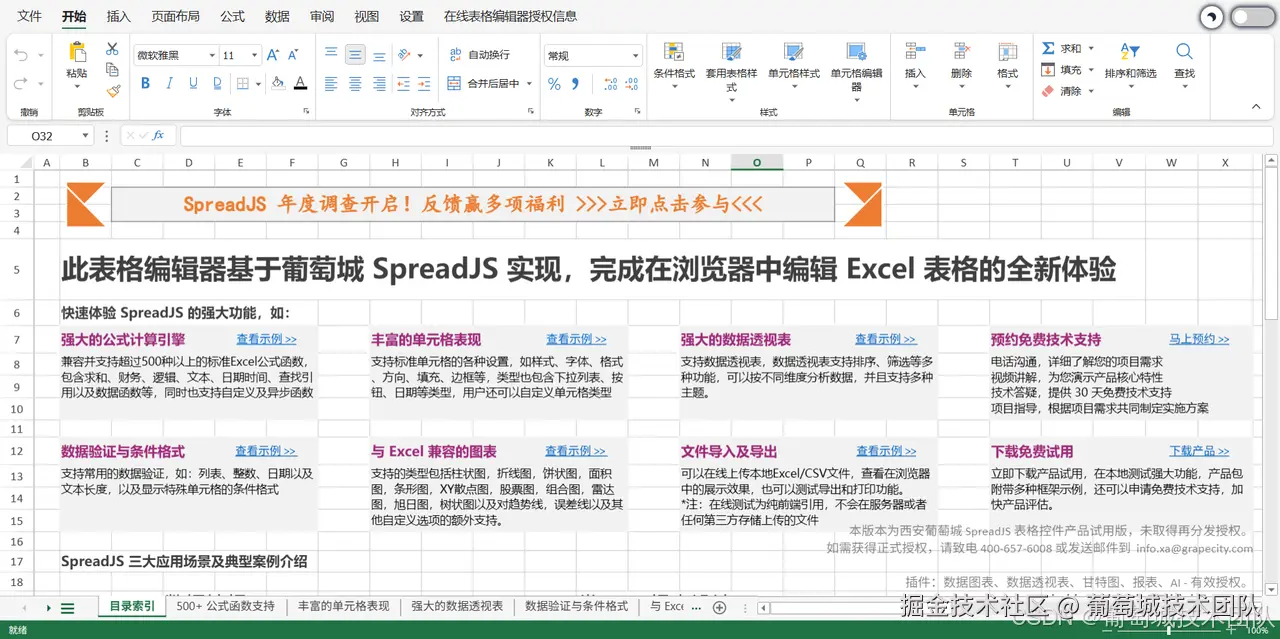The width and height of the screenshot is (1280, 639).
Task: Toggle Italic formatting
Action: click(169, 84)
